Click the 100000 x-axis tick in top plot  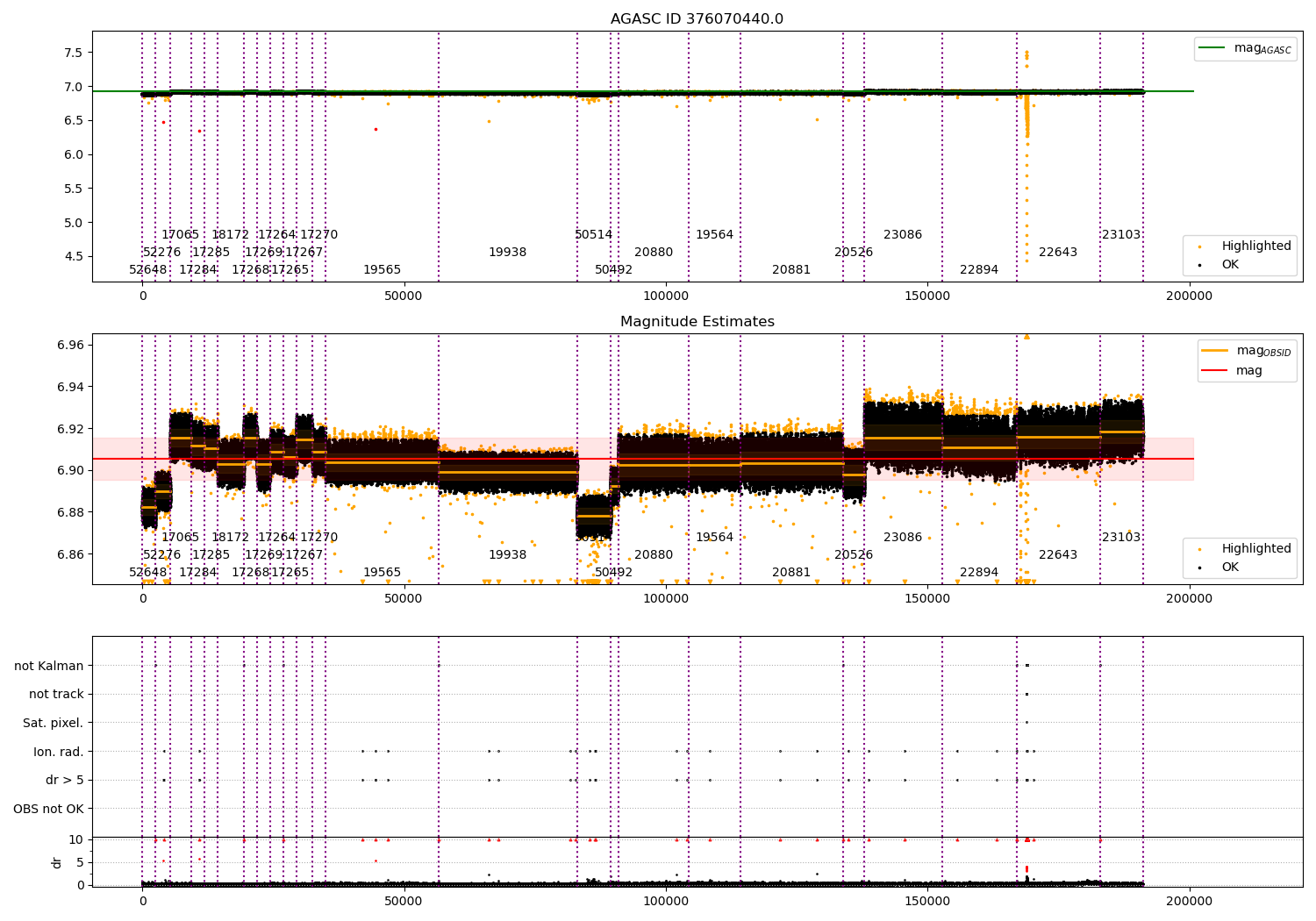click(666, 296)
